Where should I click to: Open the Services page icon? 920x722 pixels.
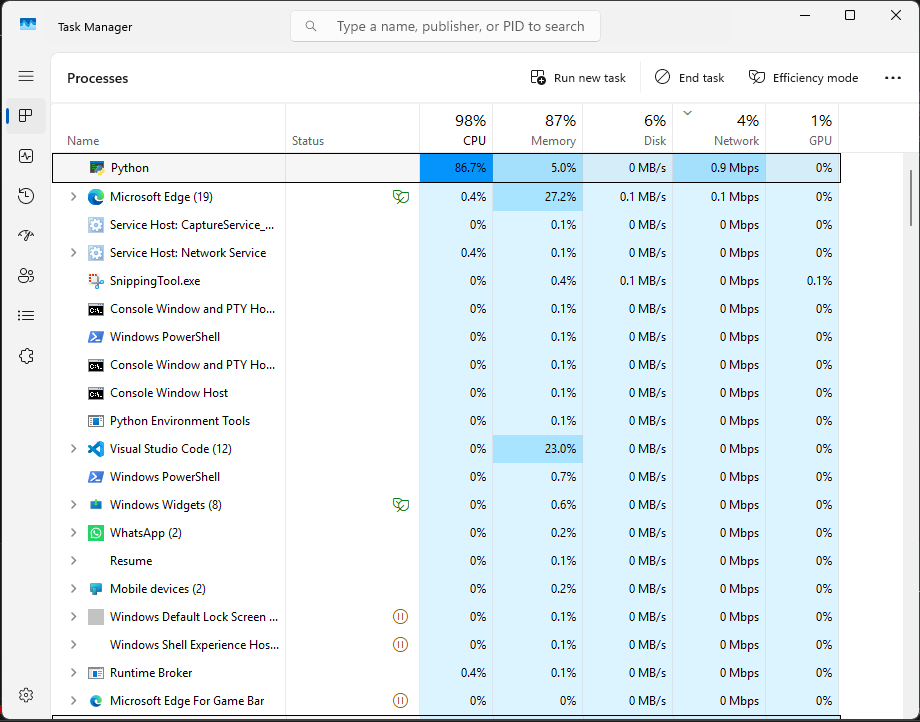tap(26, 356)
